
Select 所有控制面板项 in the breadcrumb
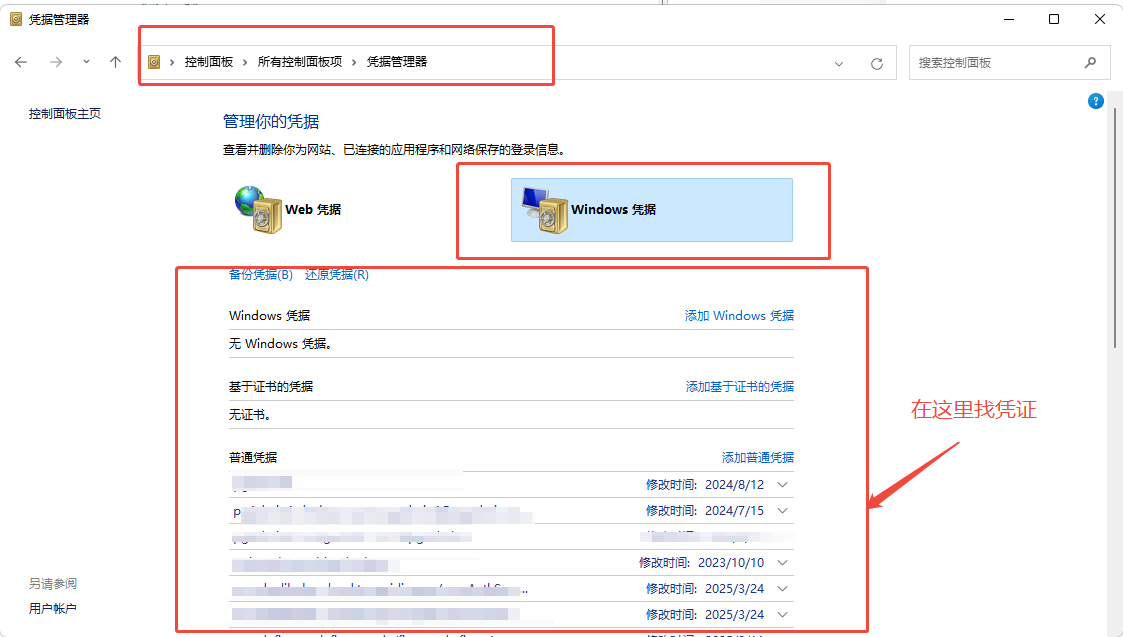[x=299, y=62]
